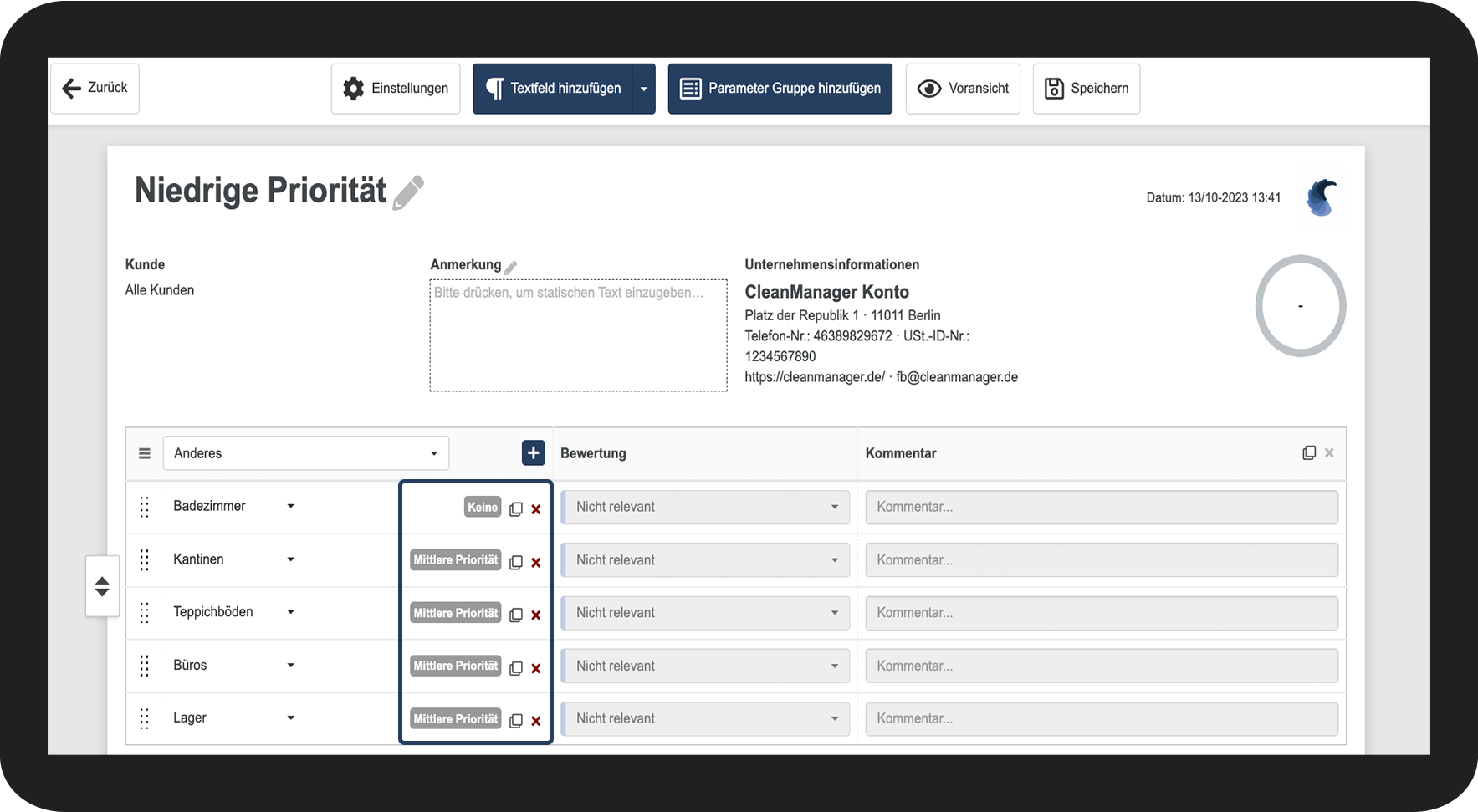Expand the Büros name dropdown arrow
This screenshot has width=1478, height=812.
point(290,666)
